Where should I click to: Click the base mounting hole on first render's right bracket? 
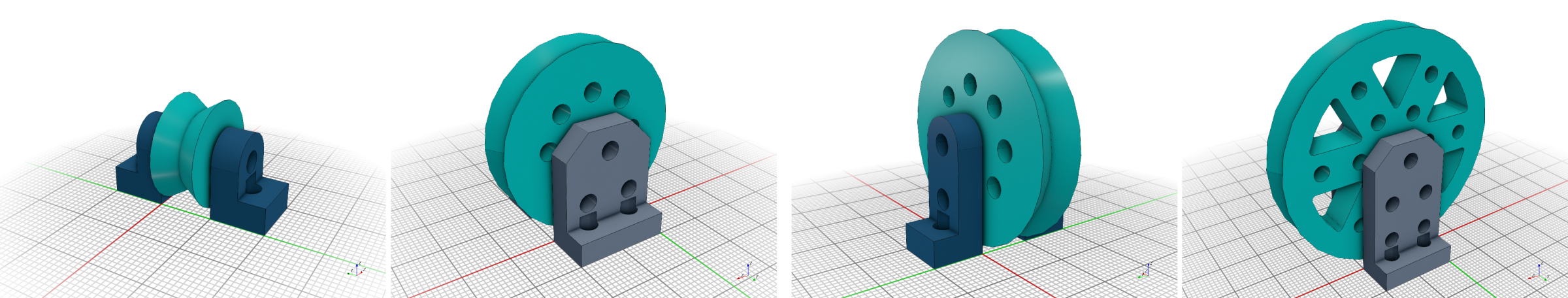point(255,188)
